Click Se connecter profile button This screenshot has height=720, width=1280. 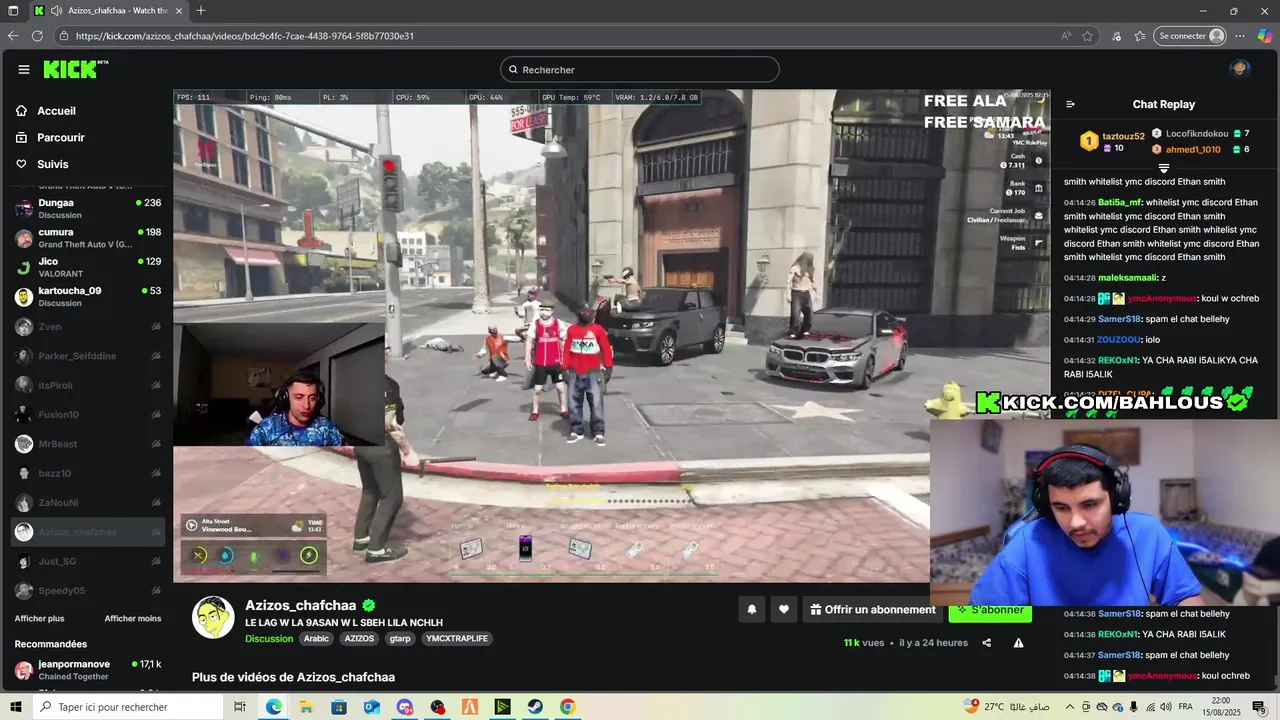point(1190,36)
